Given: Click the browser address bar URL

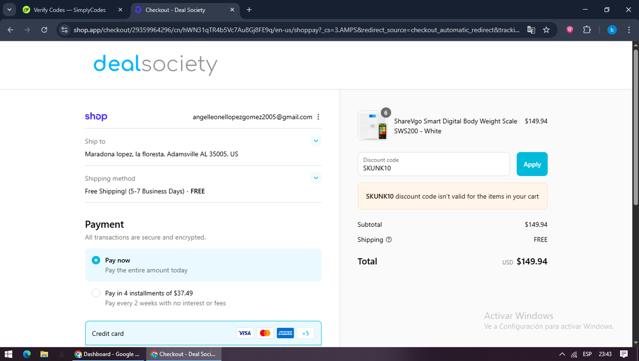Looking at the screenshot, I should click(296, 30).
